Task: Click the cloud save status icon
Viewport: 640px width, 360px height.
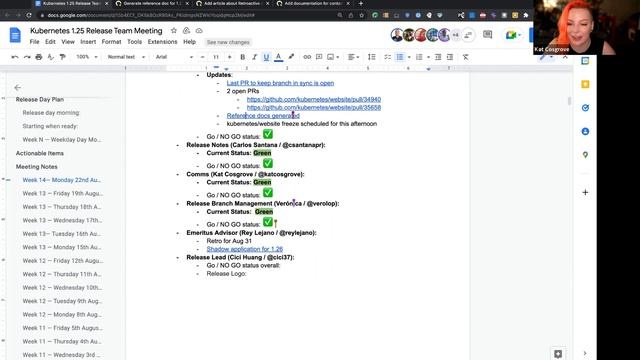Action: (x=199, y=31)
